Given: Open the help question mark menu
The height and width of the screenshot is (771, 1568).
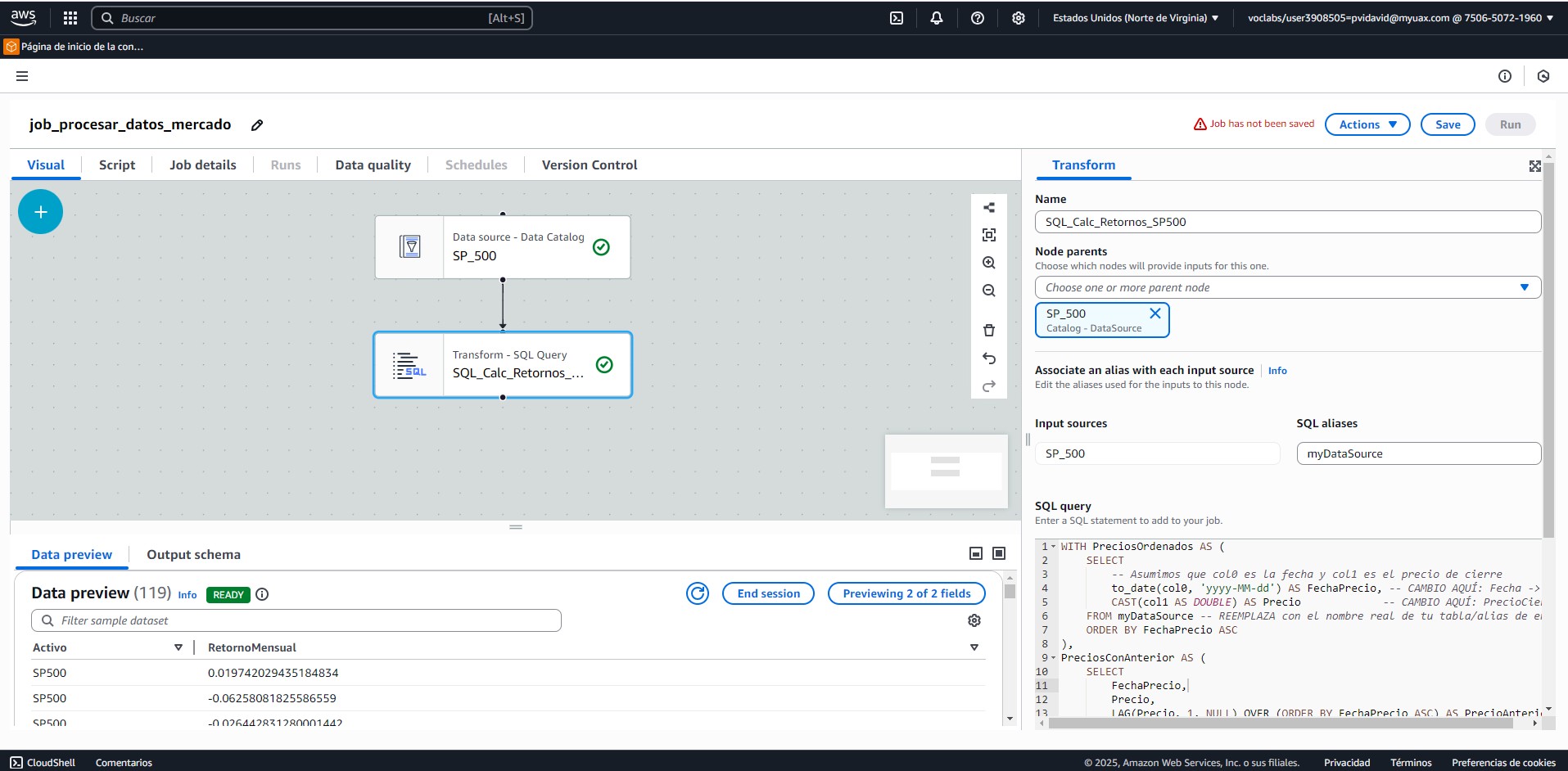Looking at the screenshot, I should click(978, 18).
